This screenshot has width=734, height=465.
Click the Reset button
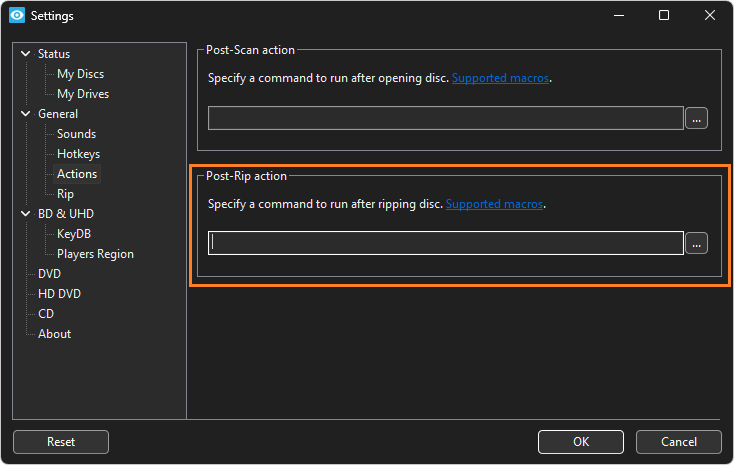point(61,442)
